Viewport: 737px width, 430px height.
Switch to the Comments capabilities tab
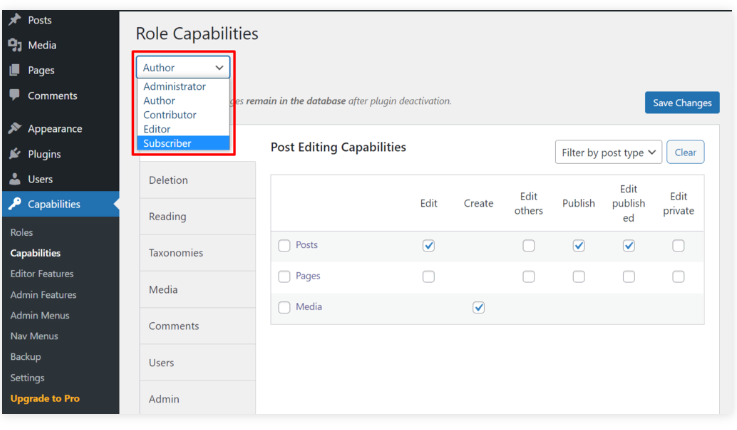pos(197,326)
